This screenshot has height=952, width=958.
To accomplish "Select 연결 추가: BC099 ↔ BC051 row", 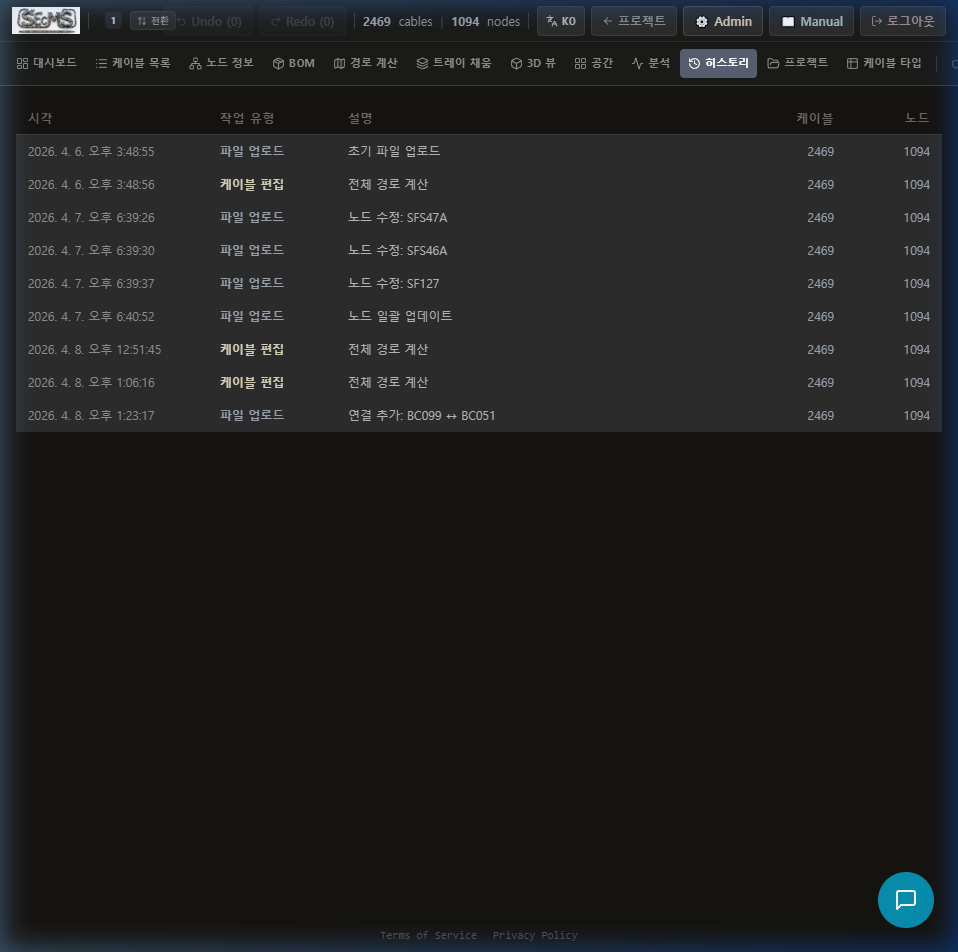I will pos(478,415).
